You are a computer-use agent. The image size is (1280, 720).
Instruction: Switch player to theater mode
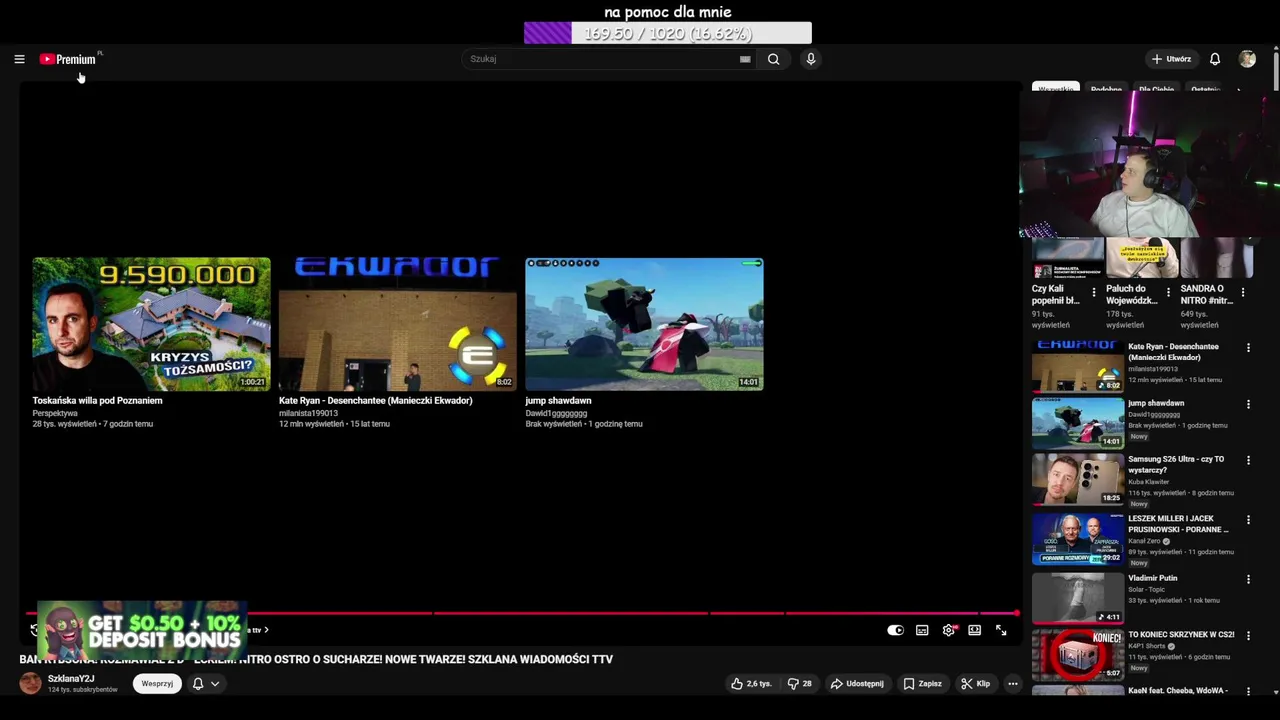tap(975, 630)
